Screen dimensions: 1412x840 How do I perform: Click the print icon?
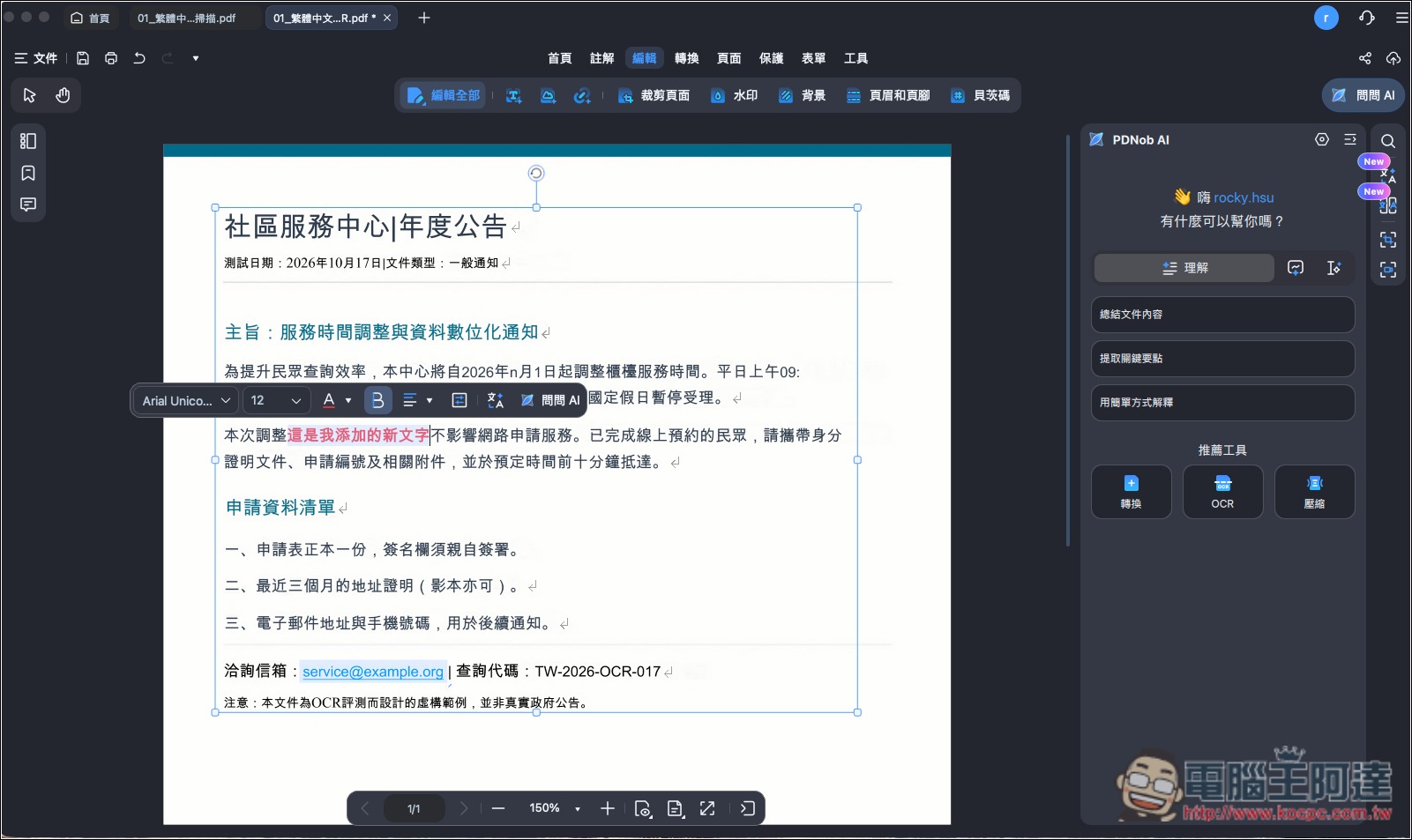[x=111, y=58]
